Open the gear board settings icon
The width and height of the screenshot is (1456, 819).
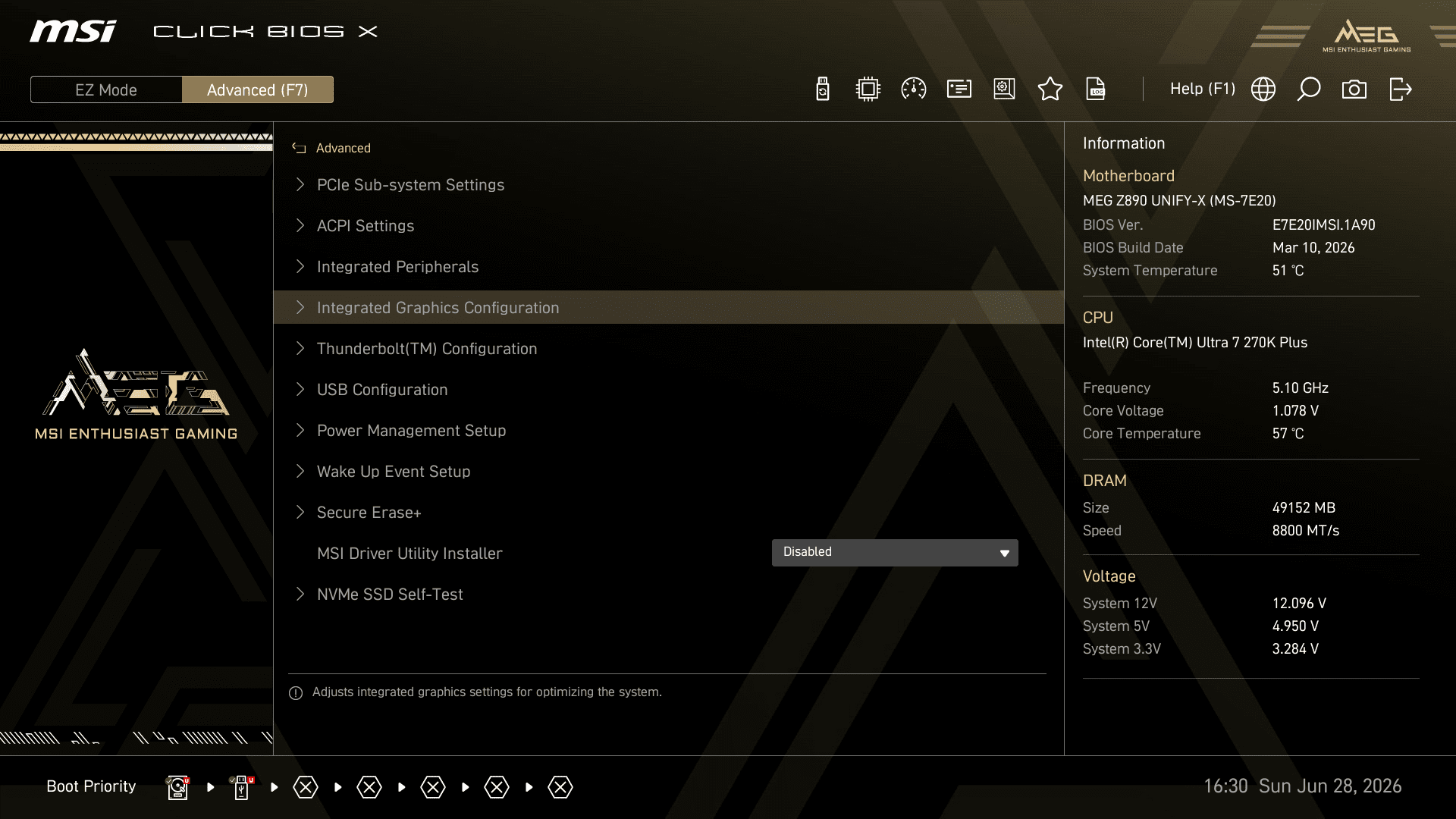click(x=1005, y=89)
